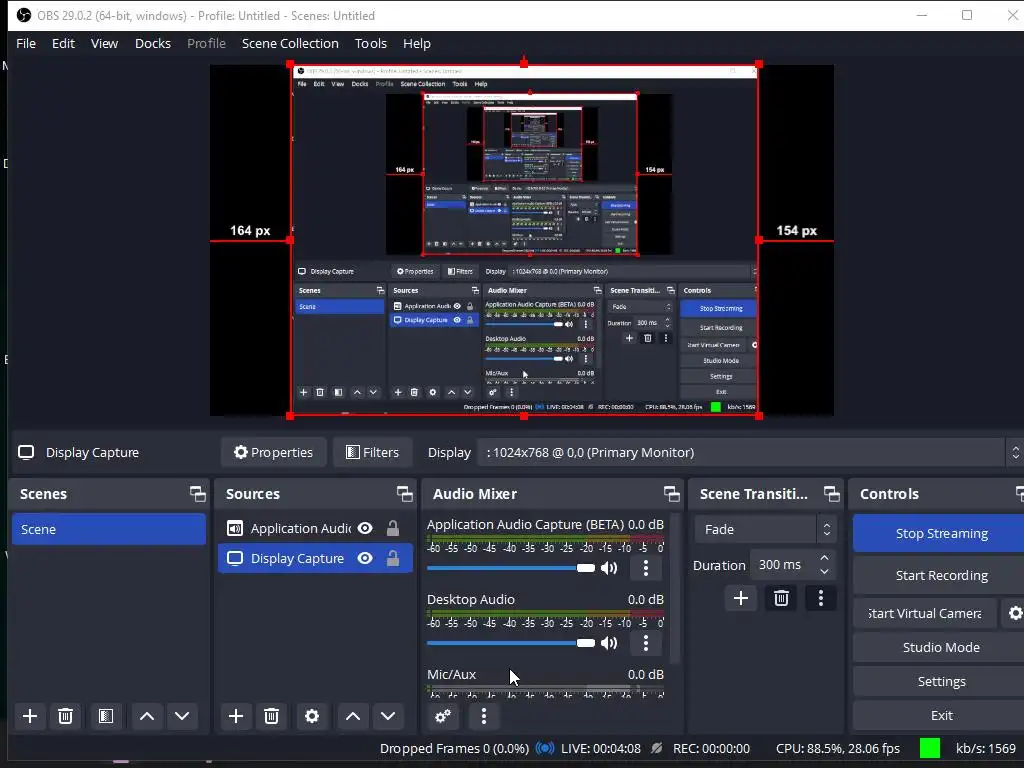This screenshot has width=1024, height=768.
Task: Increase transition duration with up arrow
Action: (824, 558)
